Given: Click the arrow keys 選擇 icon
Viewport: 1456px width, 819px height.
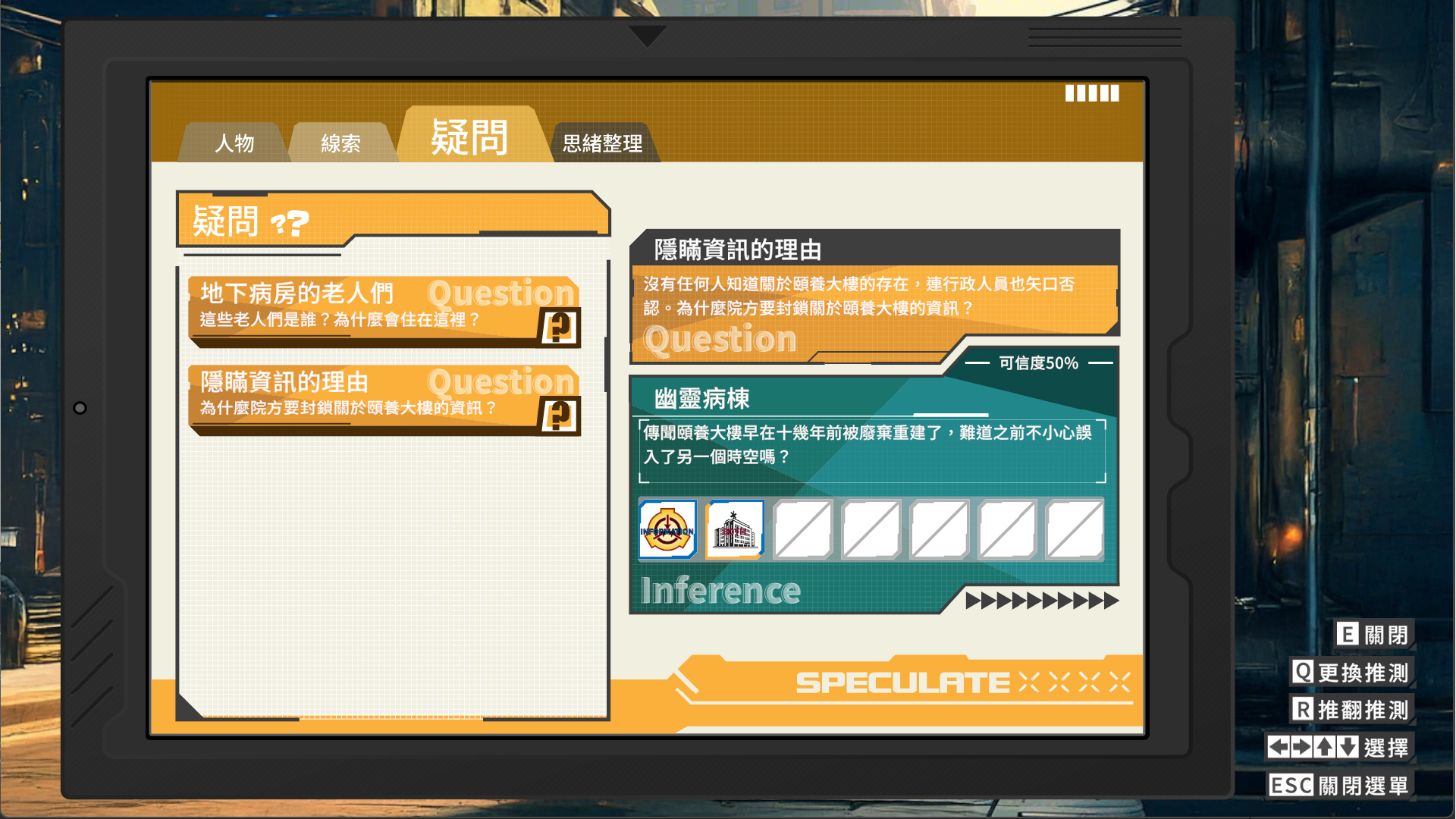Looking at the screenshot, I should (x=1313, y=747).
